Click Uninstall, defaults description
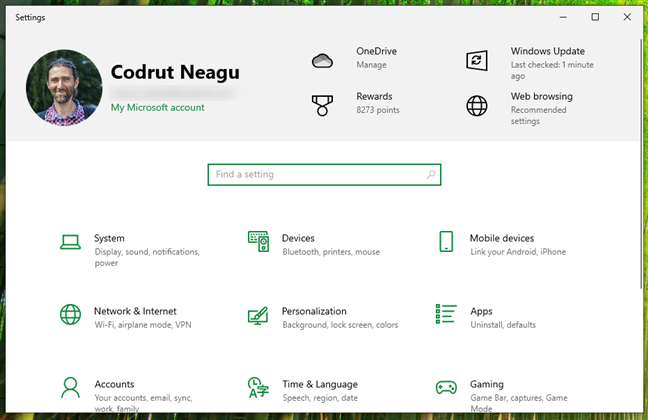 (x=503, y=325)
